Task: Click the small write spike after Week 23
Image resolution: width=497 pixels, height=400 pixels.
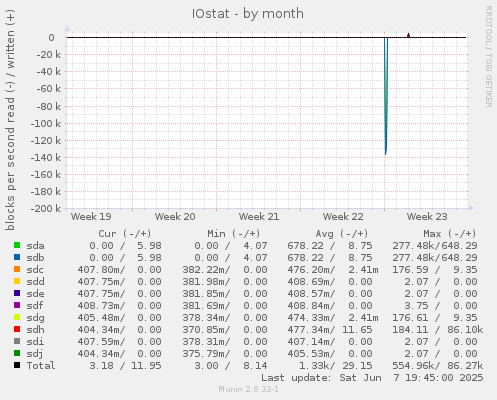Action: [x=408, y=35]
